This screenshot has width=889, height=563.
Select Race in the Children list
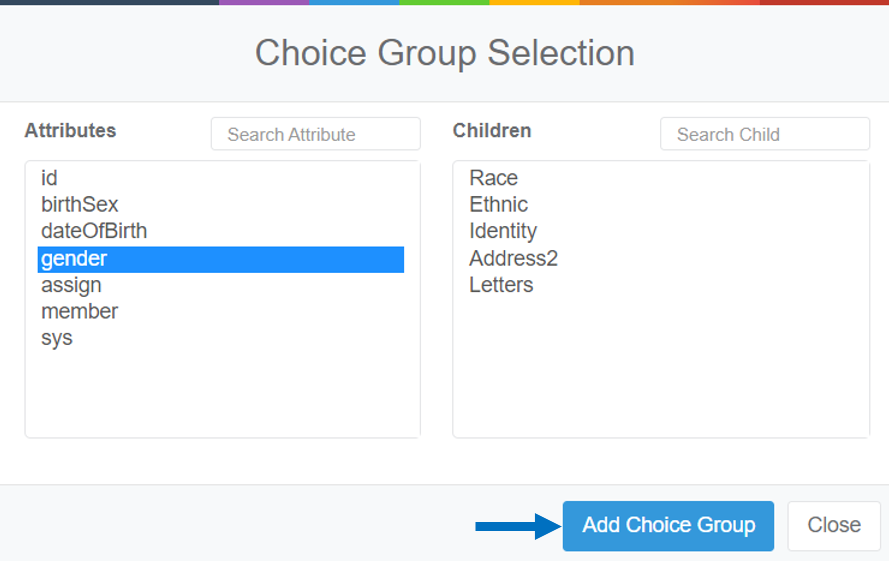494,178
